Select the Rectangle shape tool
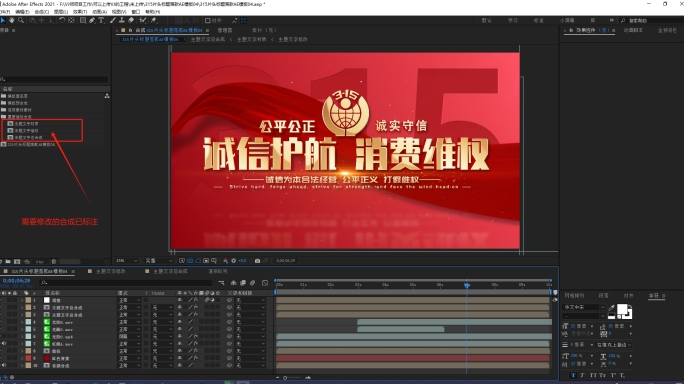Screen dimensions: 684x384 coord(82,20)
